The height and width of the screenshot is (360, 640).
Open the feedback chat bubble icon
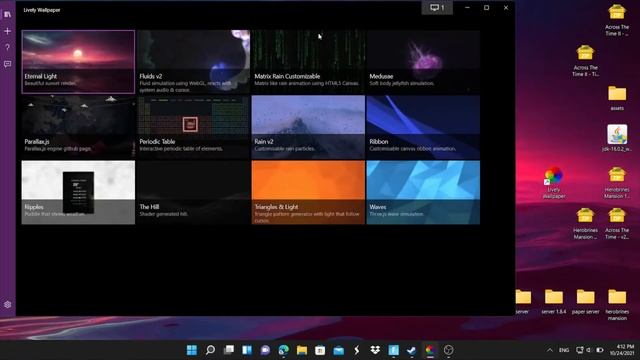point(7,64)
